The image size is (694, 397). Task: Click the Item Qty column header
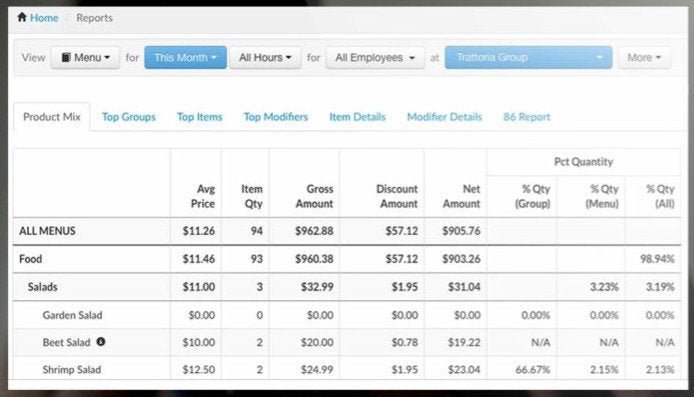252,196
